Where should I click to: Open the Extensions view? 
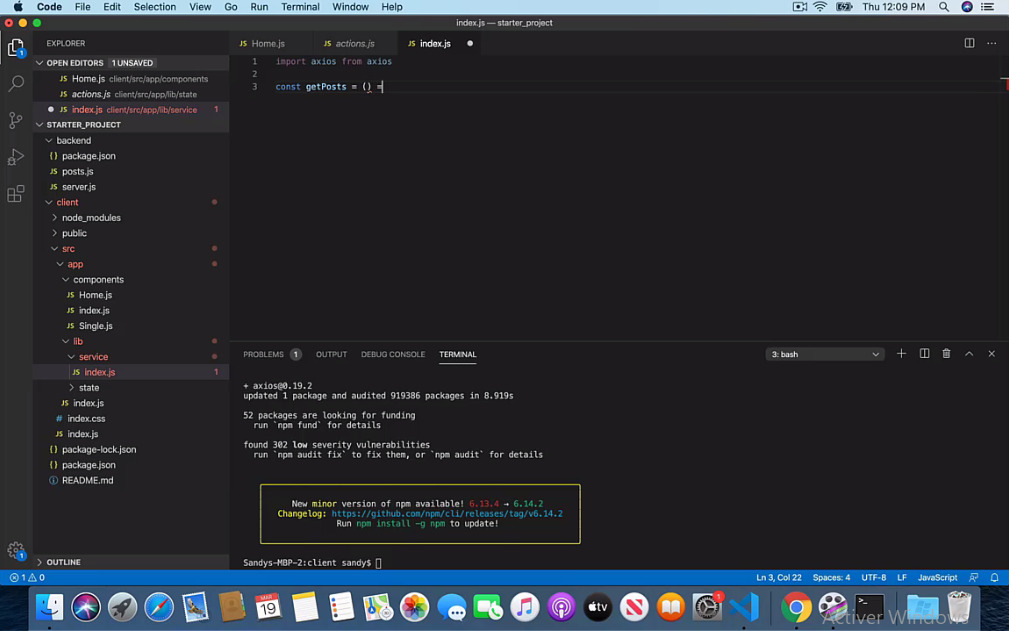click(x=15, y=194)
